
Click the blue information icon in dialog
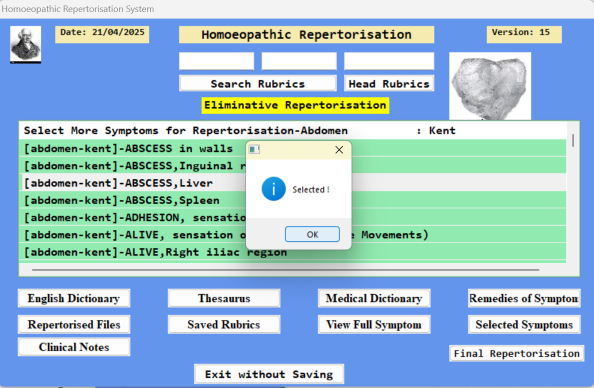pyautogui.click(x=274, y=189)
